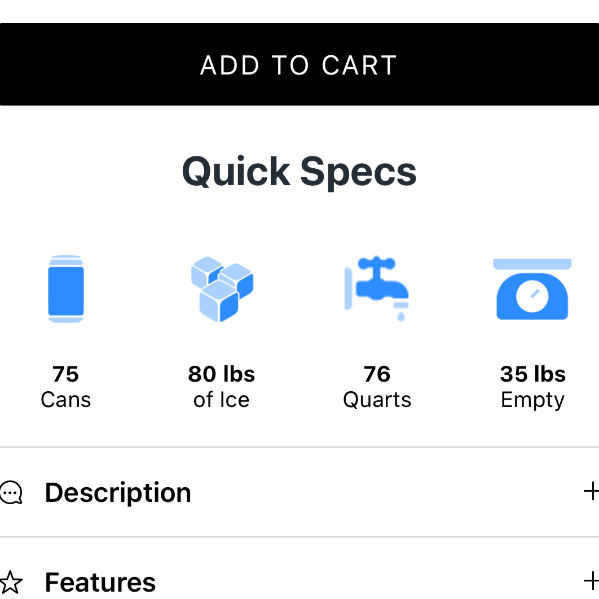Click the word Cans under can icon
The width and height of the screenshot is (599, 599).
pos(66,400)
